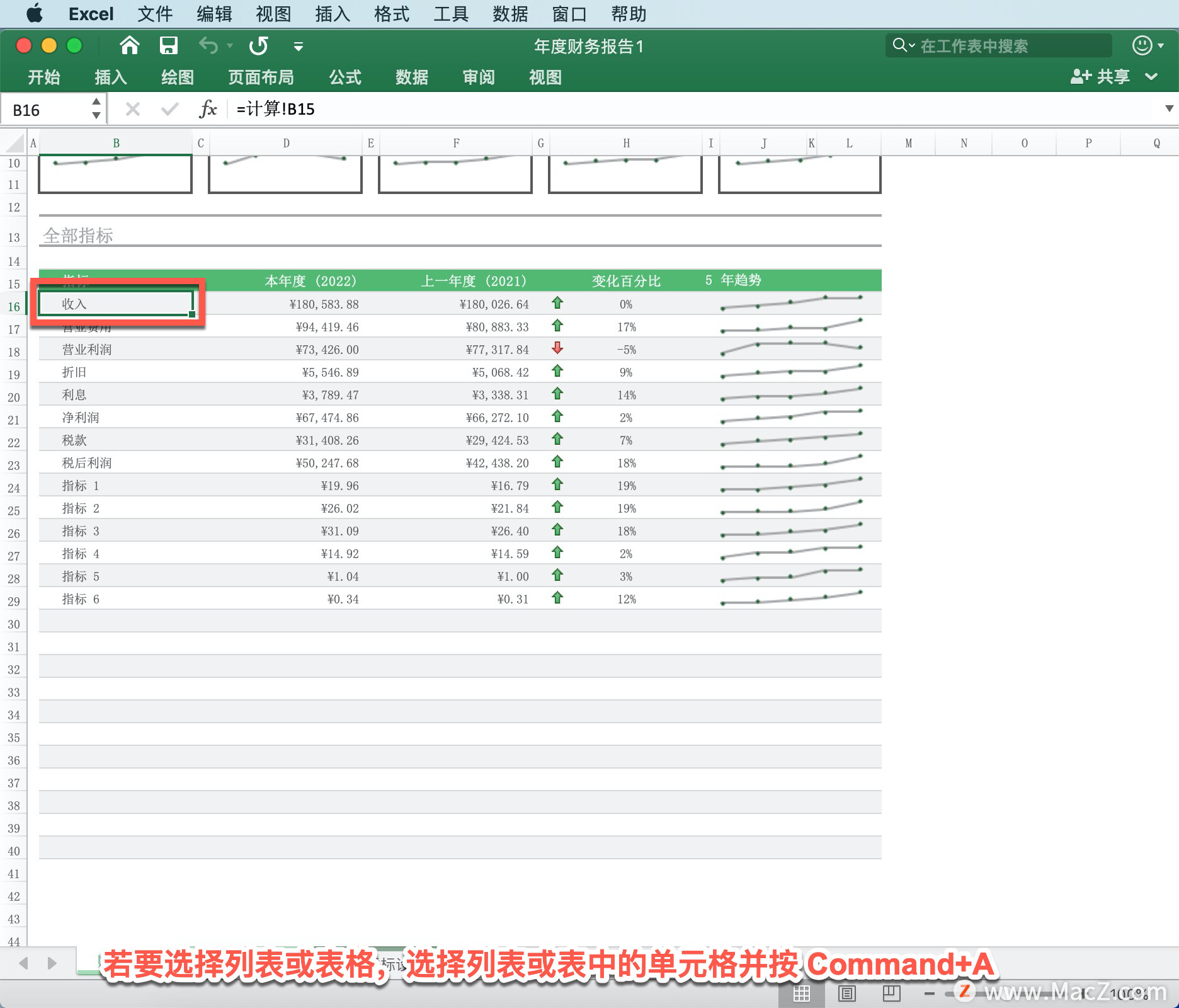Open Insert Function fx button
1179x1008 pixels.
tap(208, 110)
